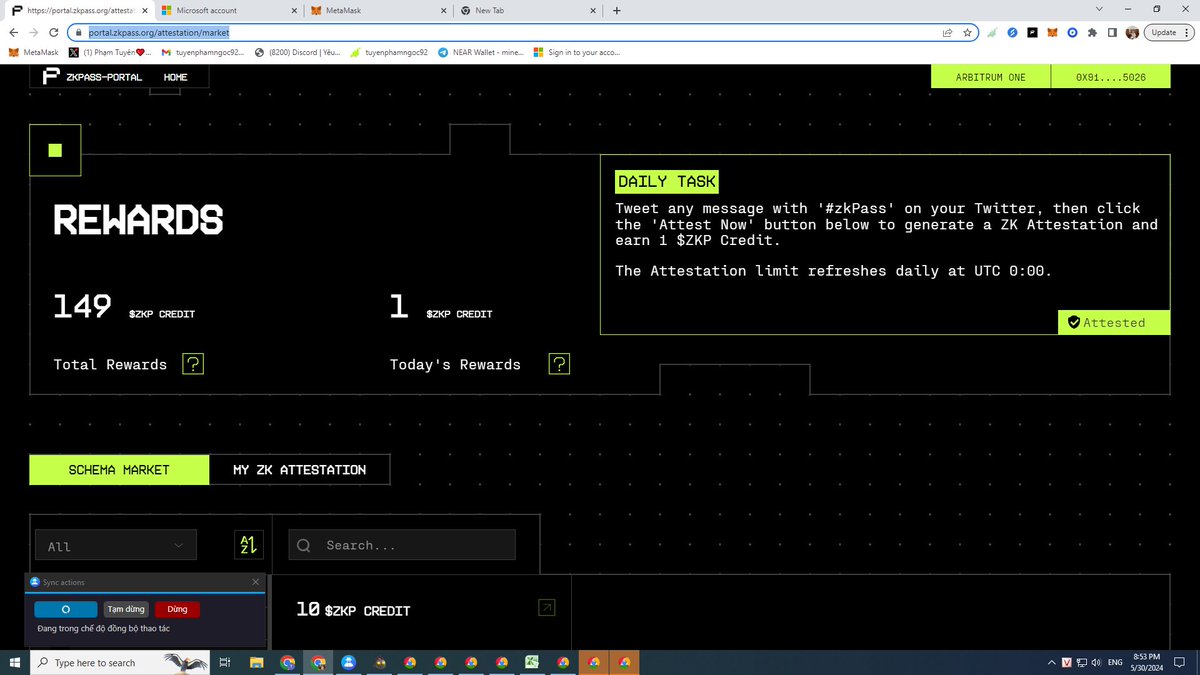Open the Extensions puzzle piece menu
Image resolution: width=1200 pixels, height=675 pixels.
tap(1092, 32)
